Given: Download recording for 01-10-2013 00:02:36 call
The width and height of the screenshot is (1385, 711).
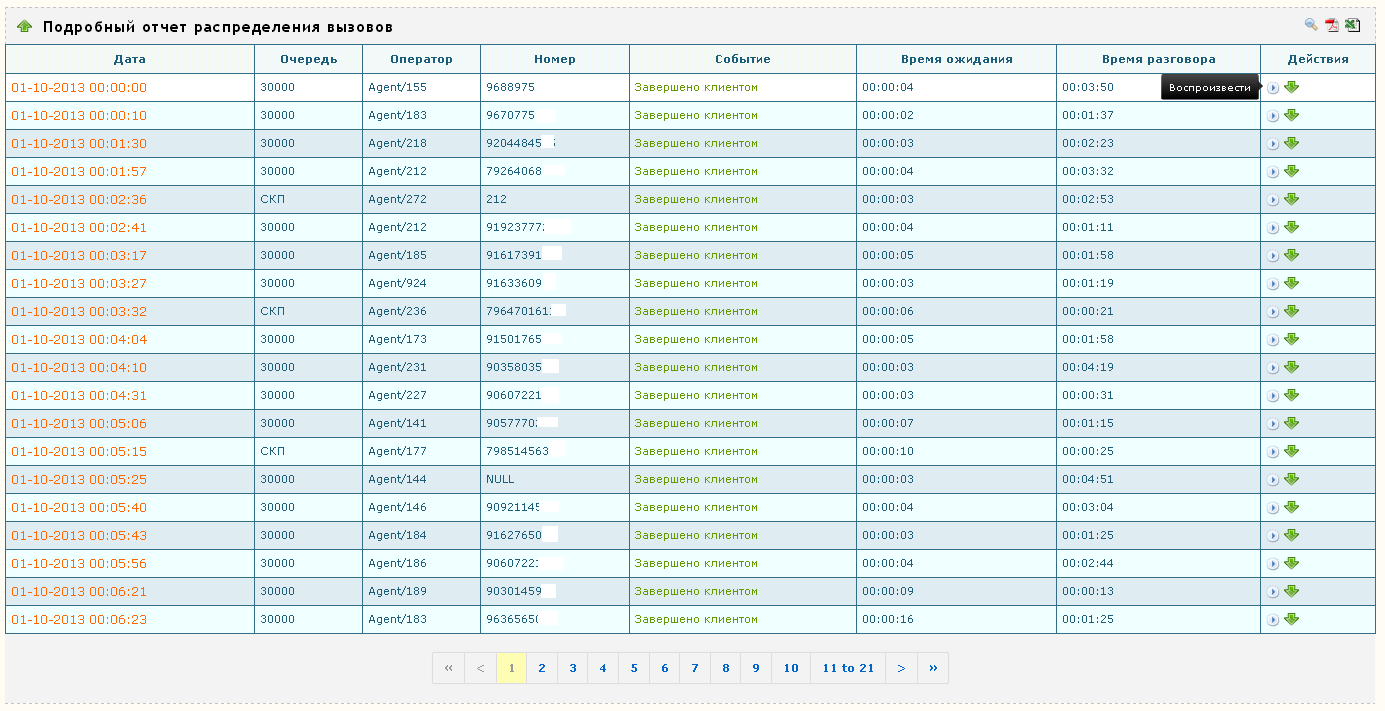Looking at the screenshot, I should pyautogui.click(x=1291, y=199).
